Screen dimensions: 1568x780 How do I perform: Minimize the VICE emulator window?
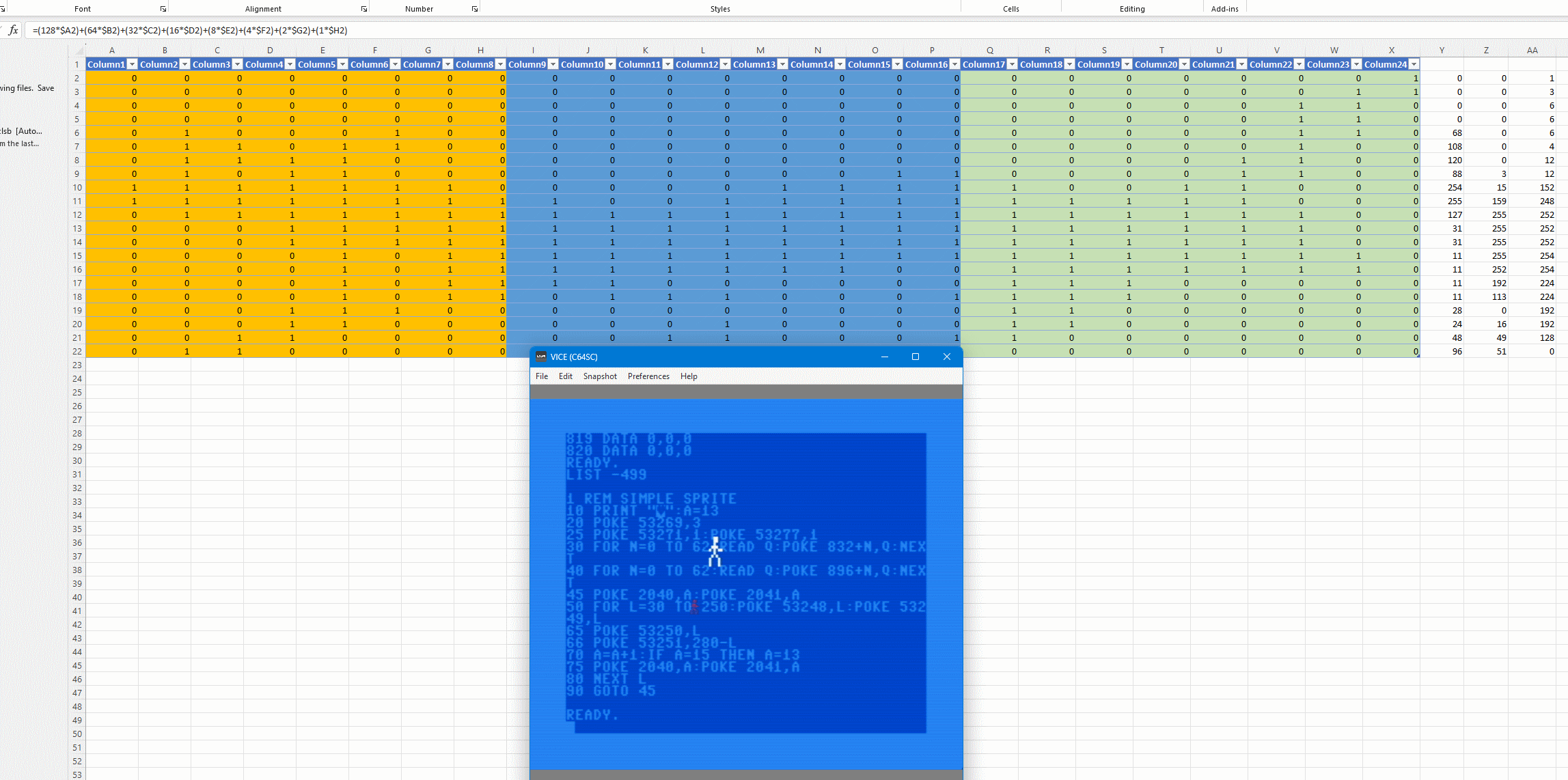click(885, 357)
